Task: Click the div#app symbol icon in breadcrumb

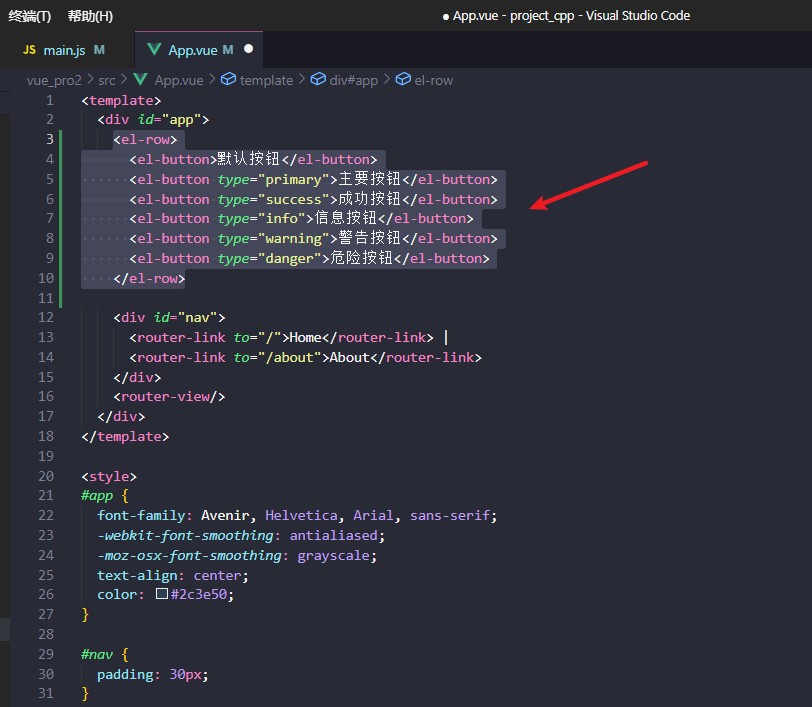Action: [319, 80]
